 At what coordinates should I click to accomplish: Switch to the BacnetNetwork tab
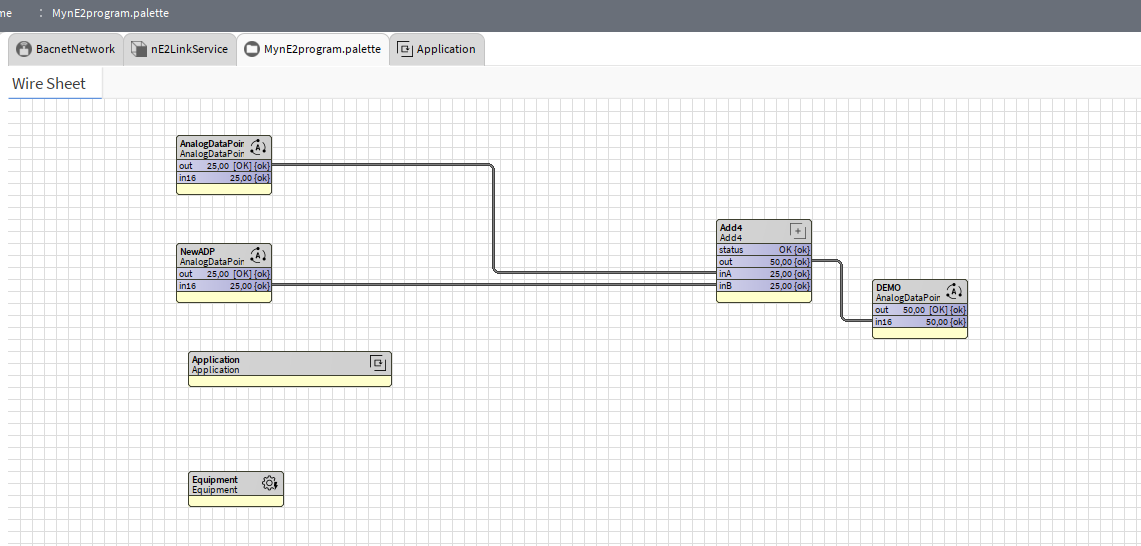75,49
